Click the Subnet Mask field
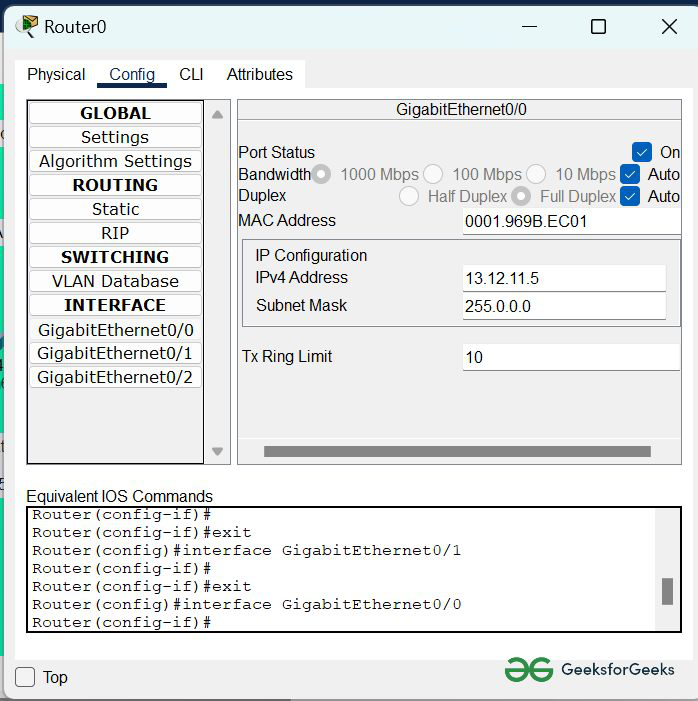The width and height of the screenshot is (698, 701). coord(564,306)
